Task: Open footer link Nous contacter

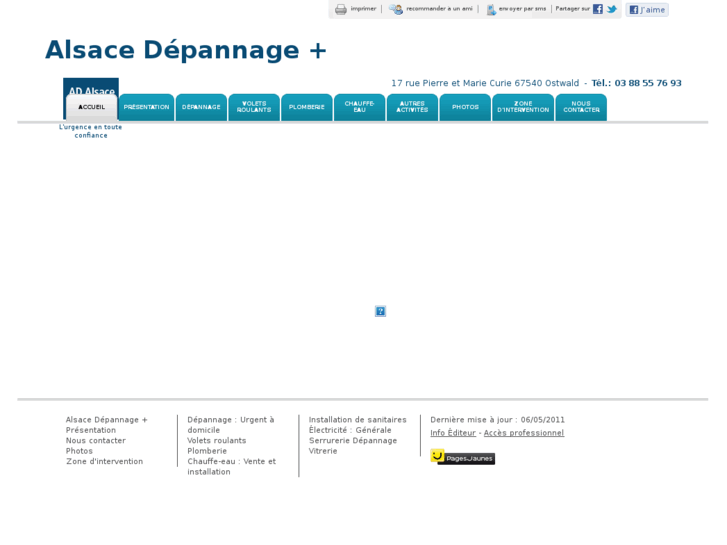Action: [x=96, y=441]
